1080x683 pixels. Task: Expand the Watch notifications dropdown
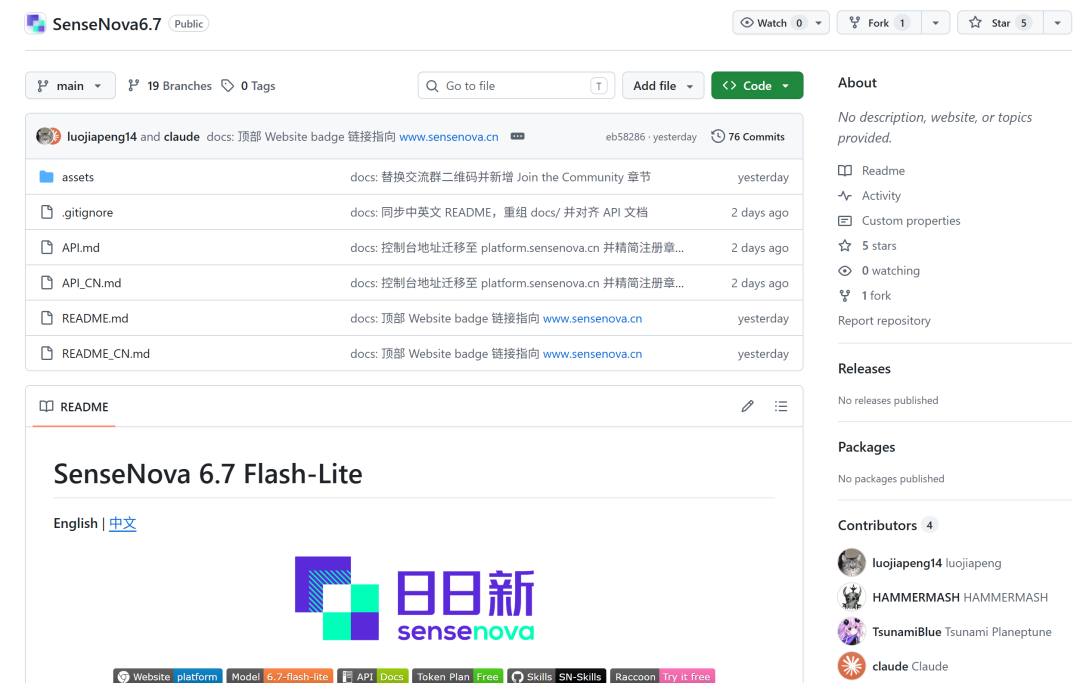click(780, 23)
